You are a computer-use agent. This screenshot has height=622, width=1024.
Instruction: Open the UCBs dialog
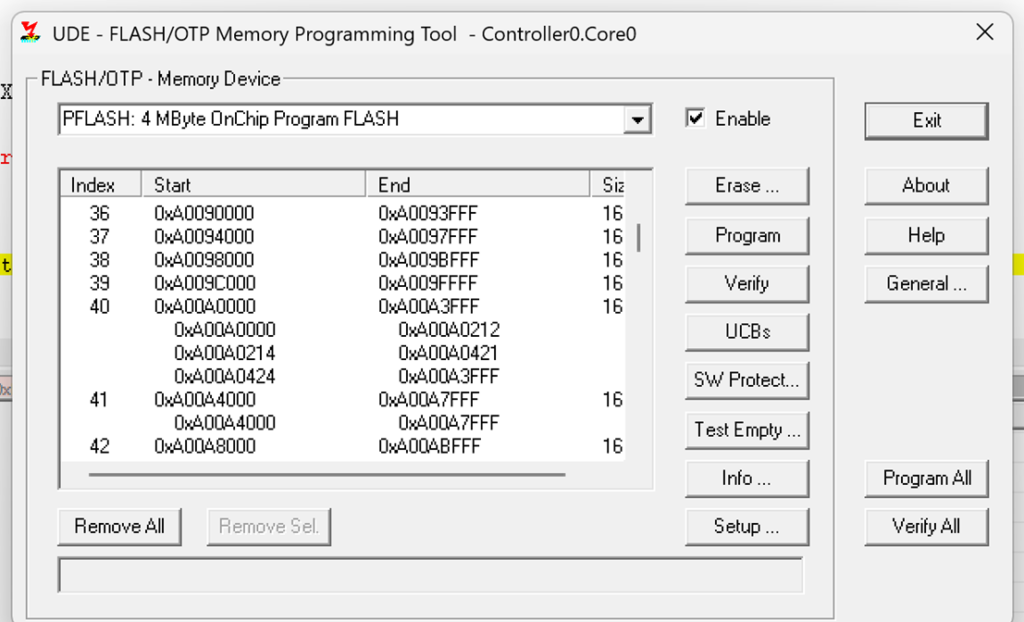click(746, 332)
